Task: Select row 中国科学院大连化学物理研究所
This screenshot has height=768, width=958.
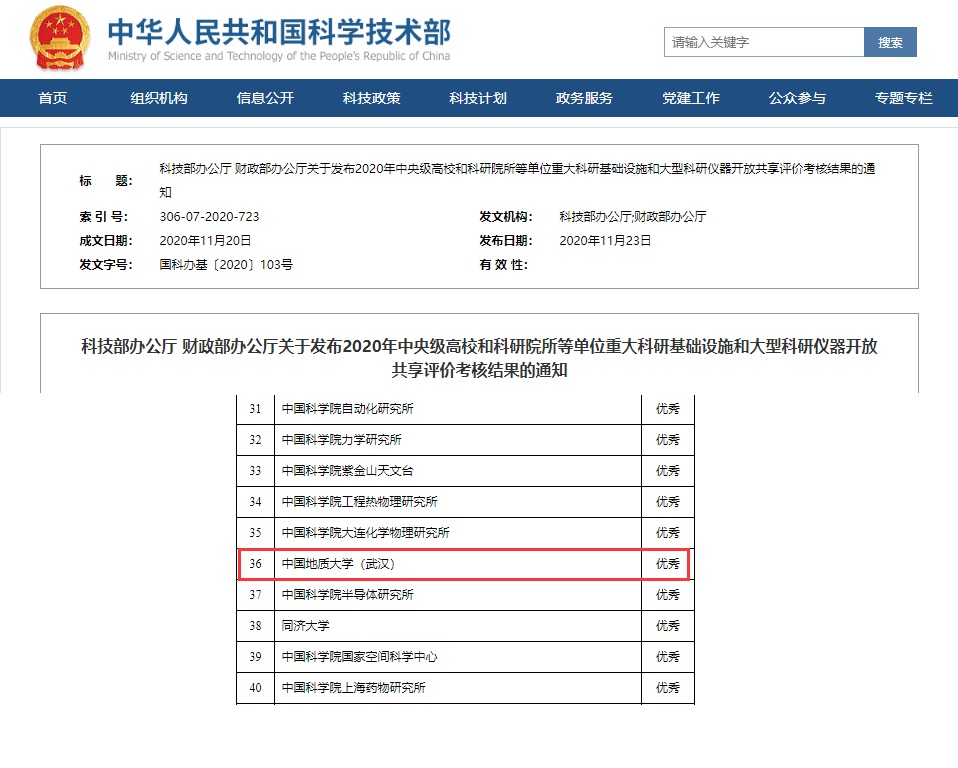Action: point(466,533)
